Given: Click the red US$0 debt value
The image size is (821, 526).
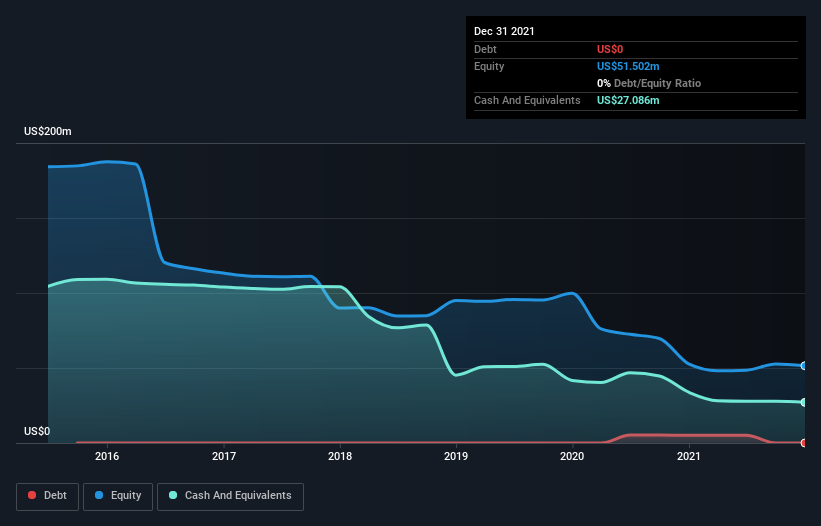Looking at the screenshot, I should [x=610, y=49].
